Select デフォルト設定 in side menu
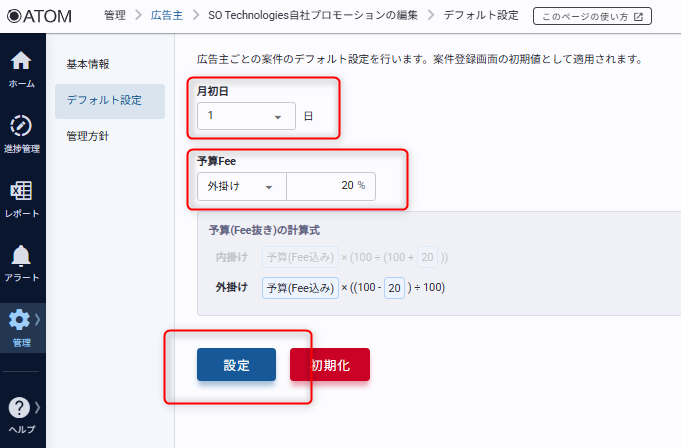The image size is (681, 448). pyautogui.click(x=104, y=100)
